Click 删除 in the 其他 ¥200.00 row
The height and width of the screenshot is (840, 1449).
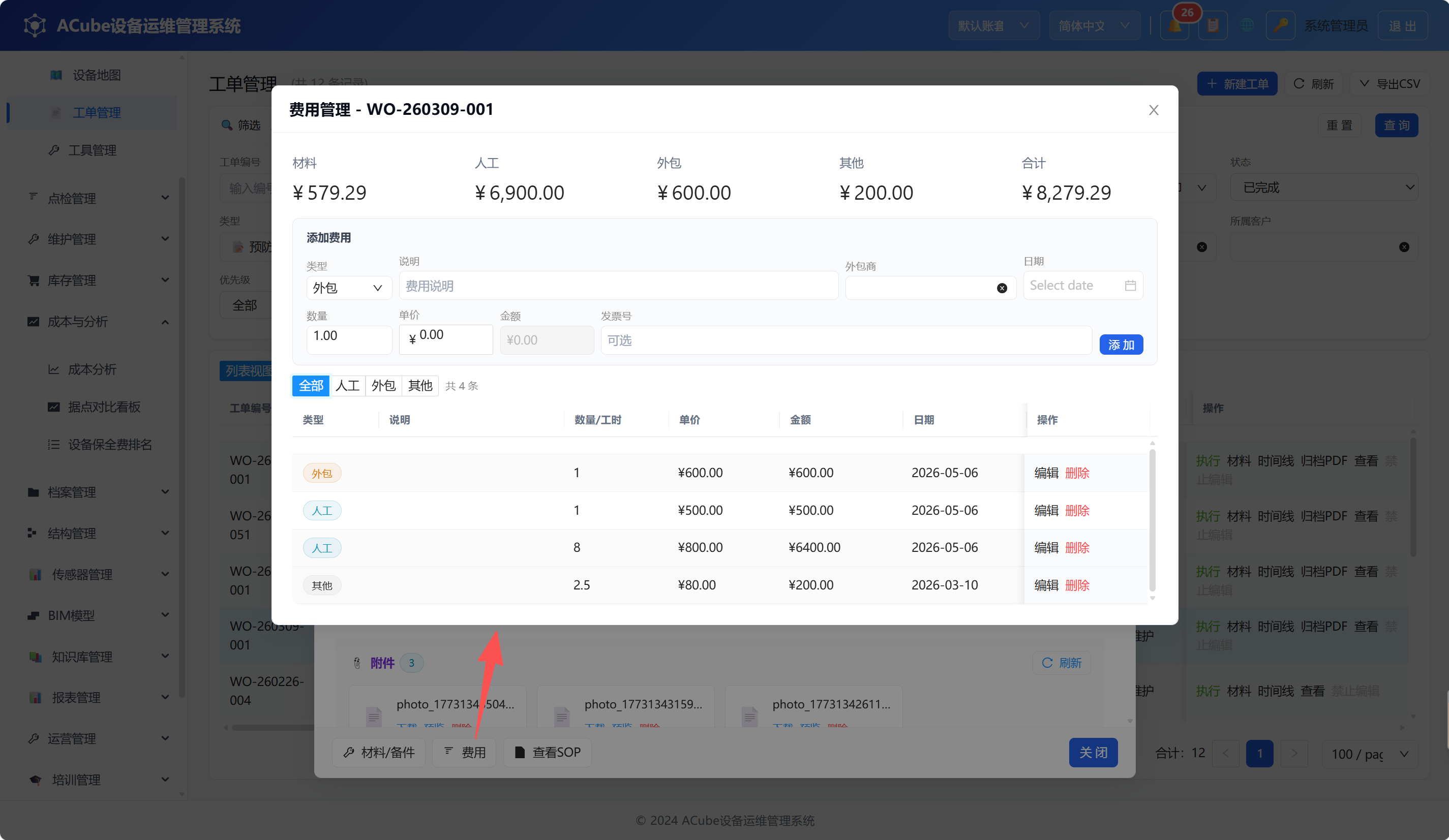point(1077,585)
